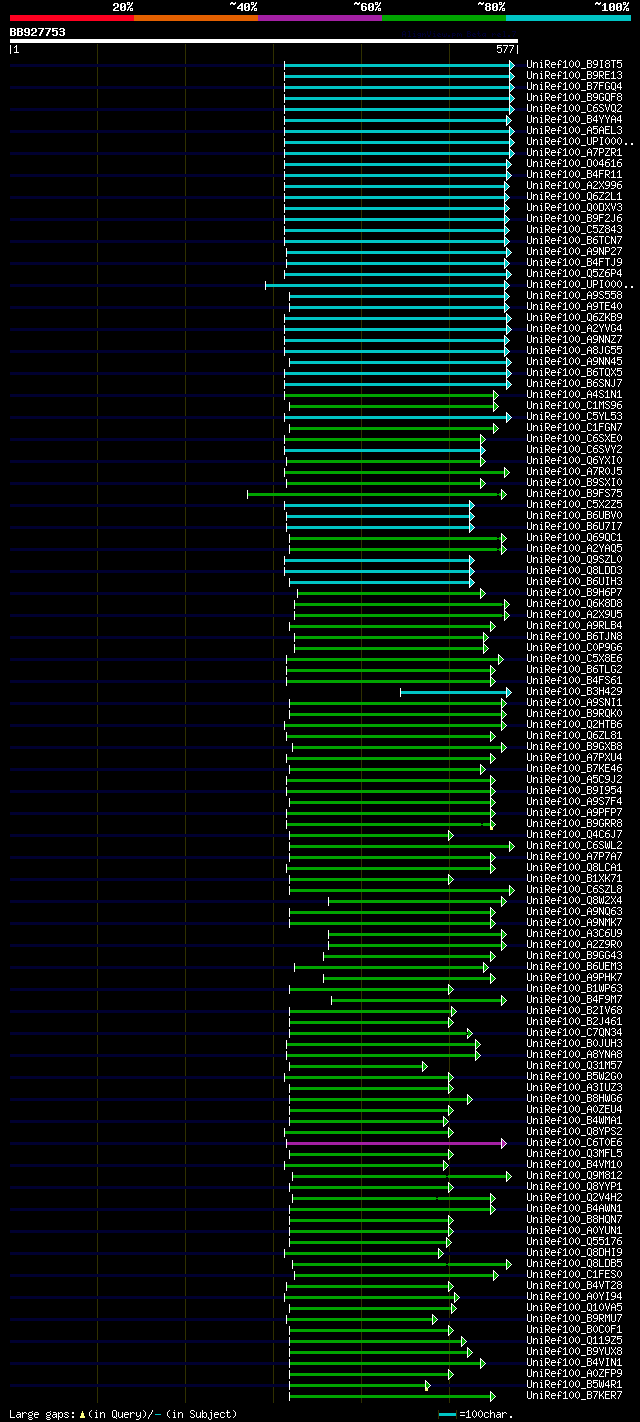Open hit UniRef100_B4FR11
This screenshot has width=640, height=1422.
tap(574, 174)
